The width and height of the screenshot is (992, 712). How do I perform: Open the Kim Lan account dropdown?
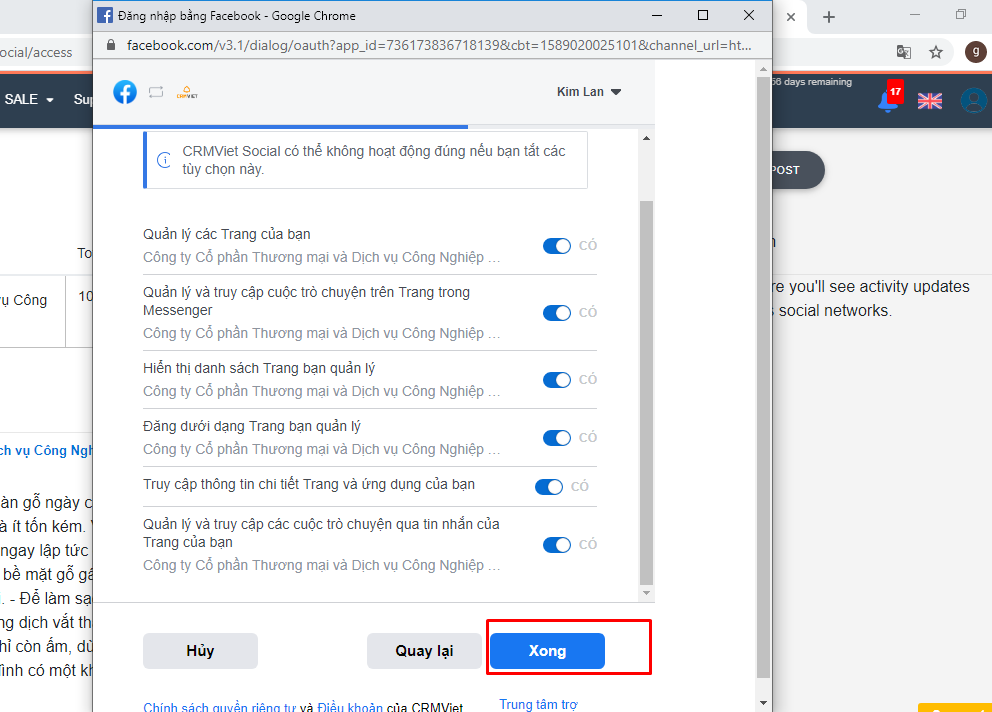click(589, 92)
